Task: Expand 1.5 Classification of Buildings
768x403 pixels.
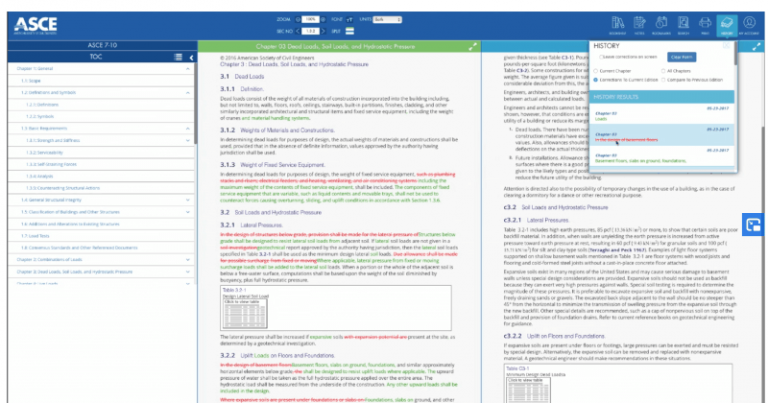Action: 188,212
